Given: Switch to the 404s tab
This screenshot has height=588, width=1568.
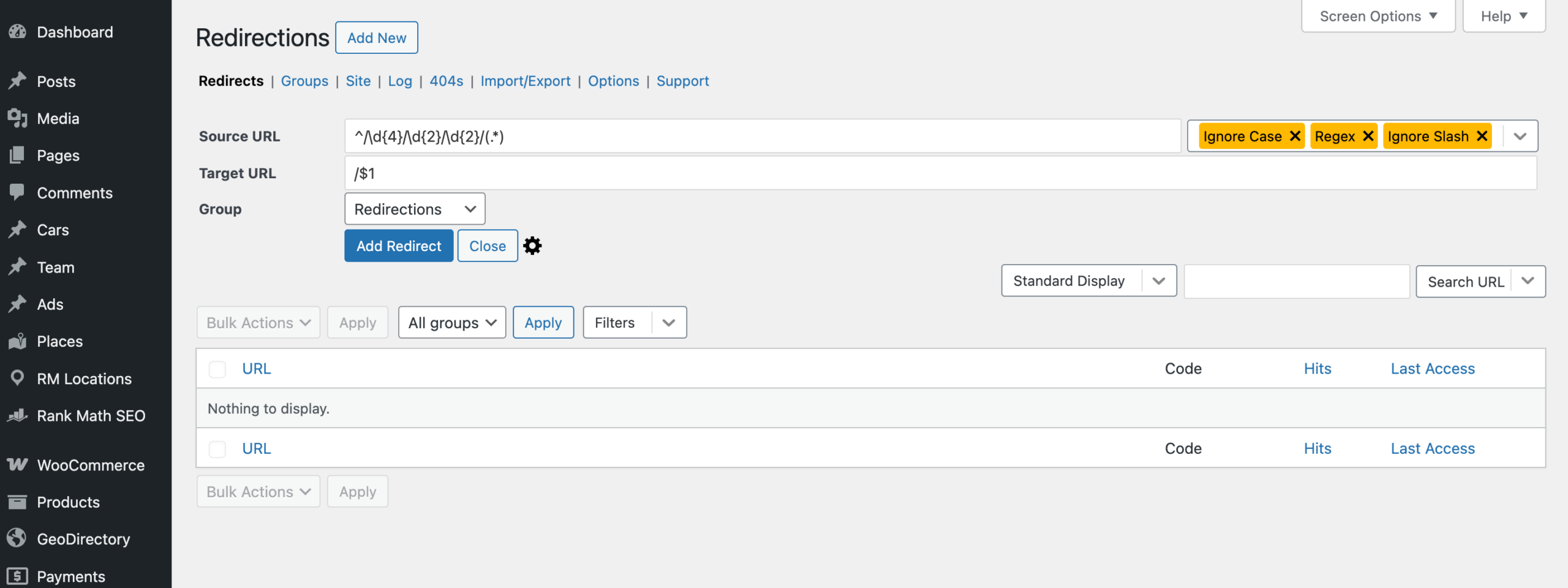Looking at the screenshot, I should [446, 81].
